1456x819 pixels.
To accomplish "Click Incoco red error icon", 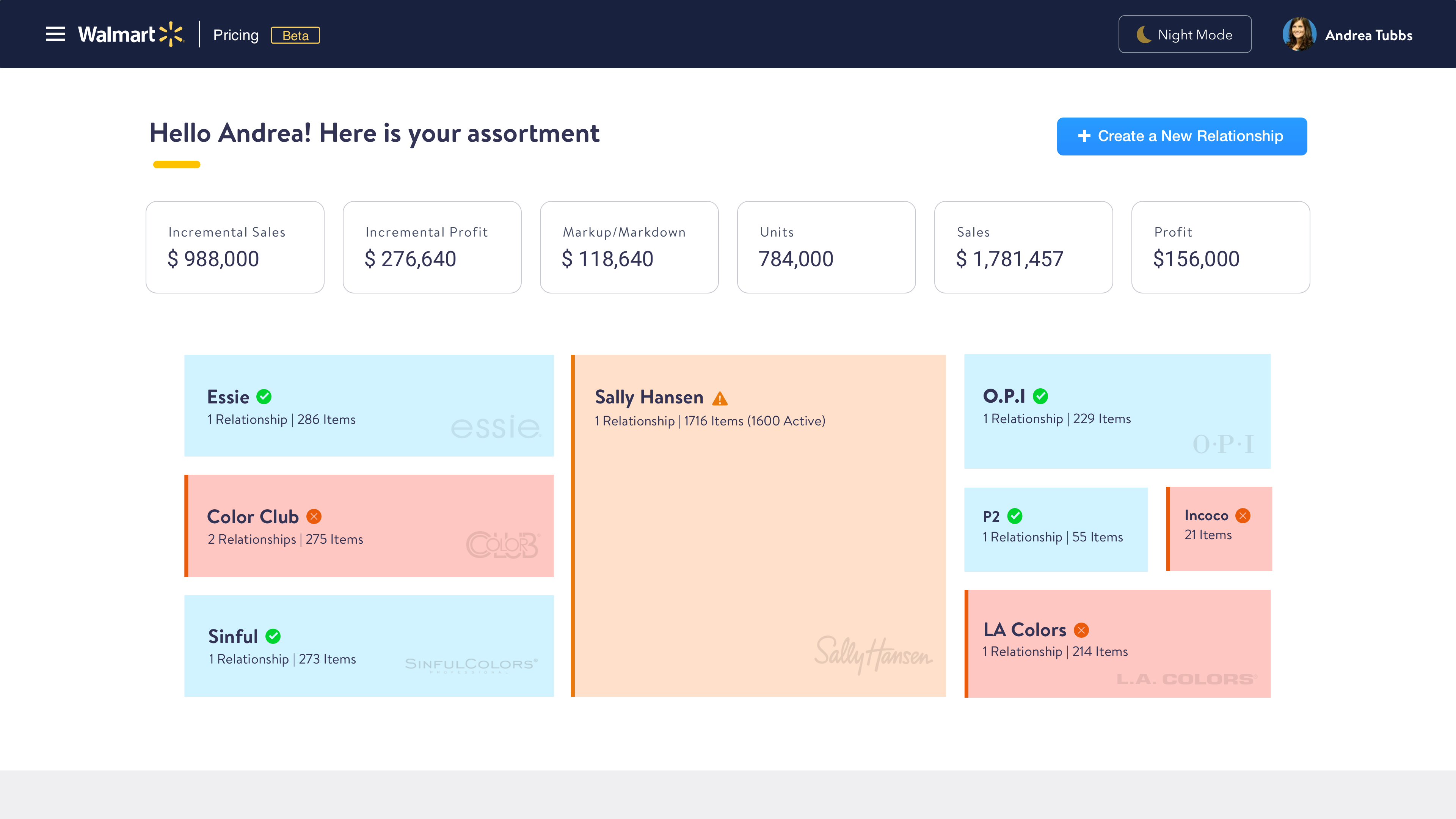I will [1243, 516].
